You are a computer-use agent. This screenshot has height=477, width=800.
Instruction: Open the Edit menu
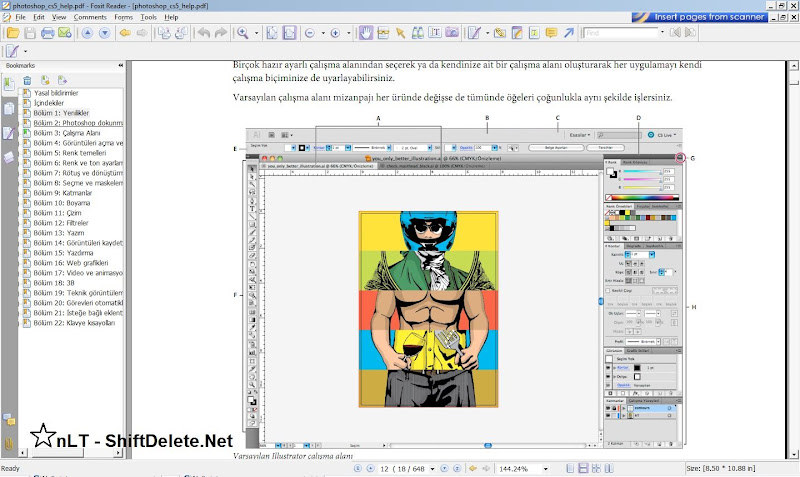tap(39, 17)
